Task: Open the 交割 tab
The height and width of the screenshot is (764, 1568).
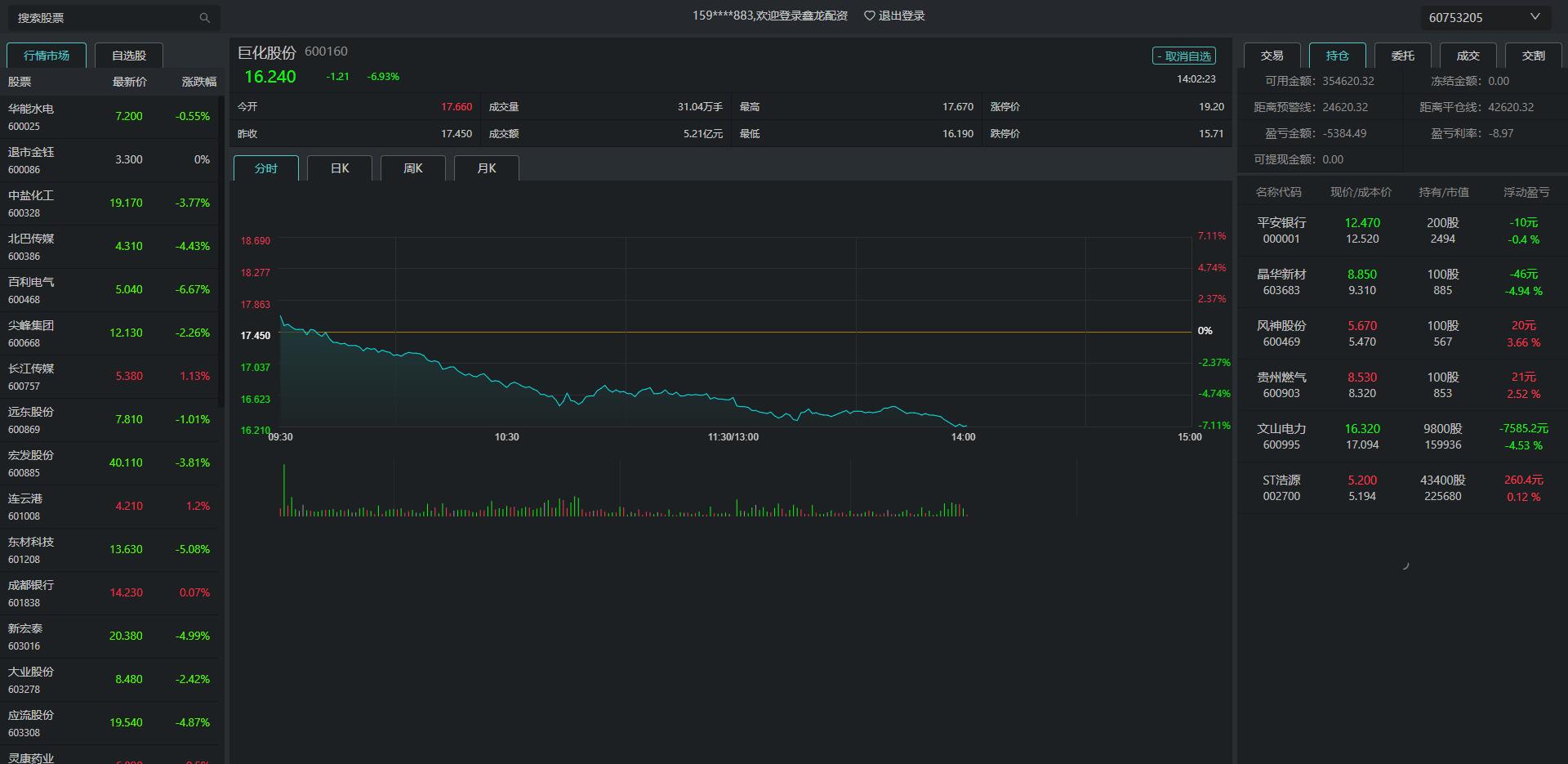Action: coord(1533,56)
